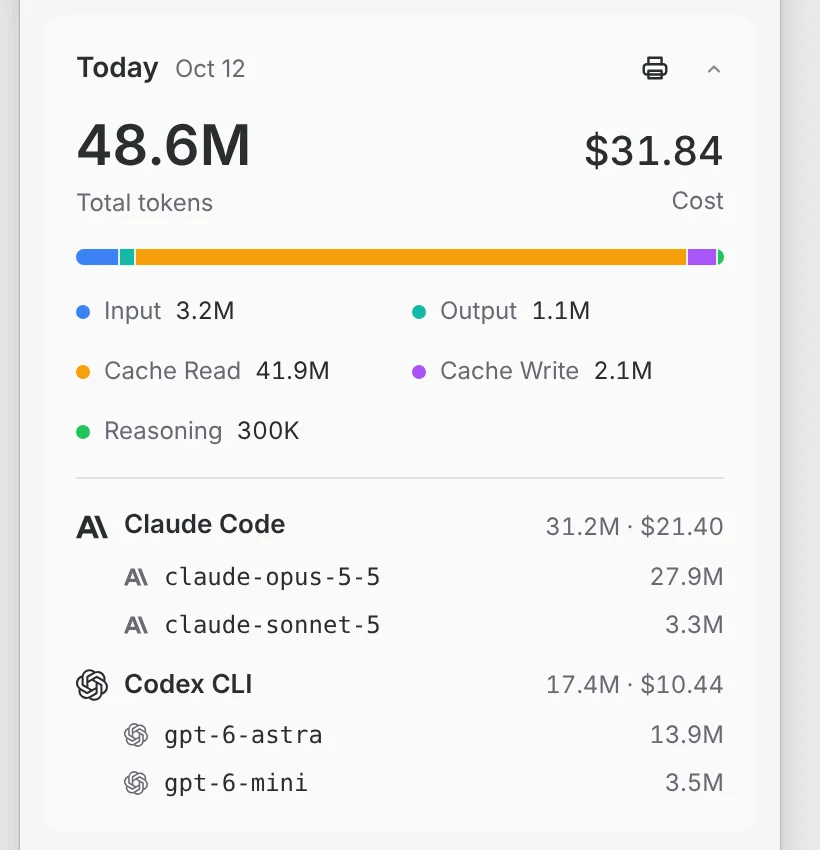
Task: Click the orange cache read bar segment
Action: coord(411,257)
